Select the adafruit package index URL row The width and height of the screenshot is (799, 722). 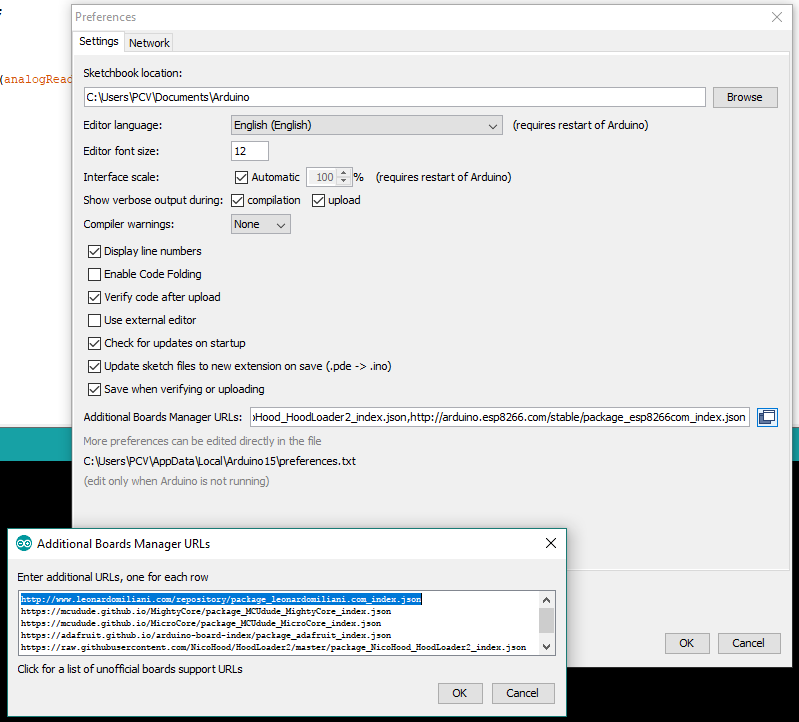tap(206, 635)
